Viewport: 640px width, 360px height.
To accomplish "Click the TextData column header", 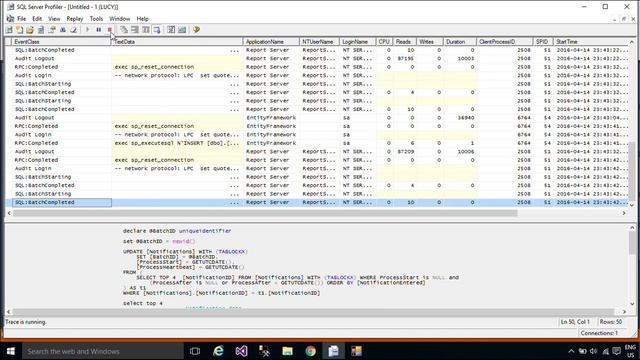I will tap(177, 42).
